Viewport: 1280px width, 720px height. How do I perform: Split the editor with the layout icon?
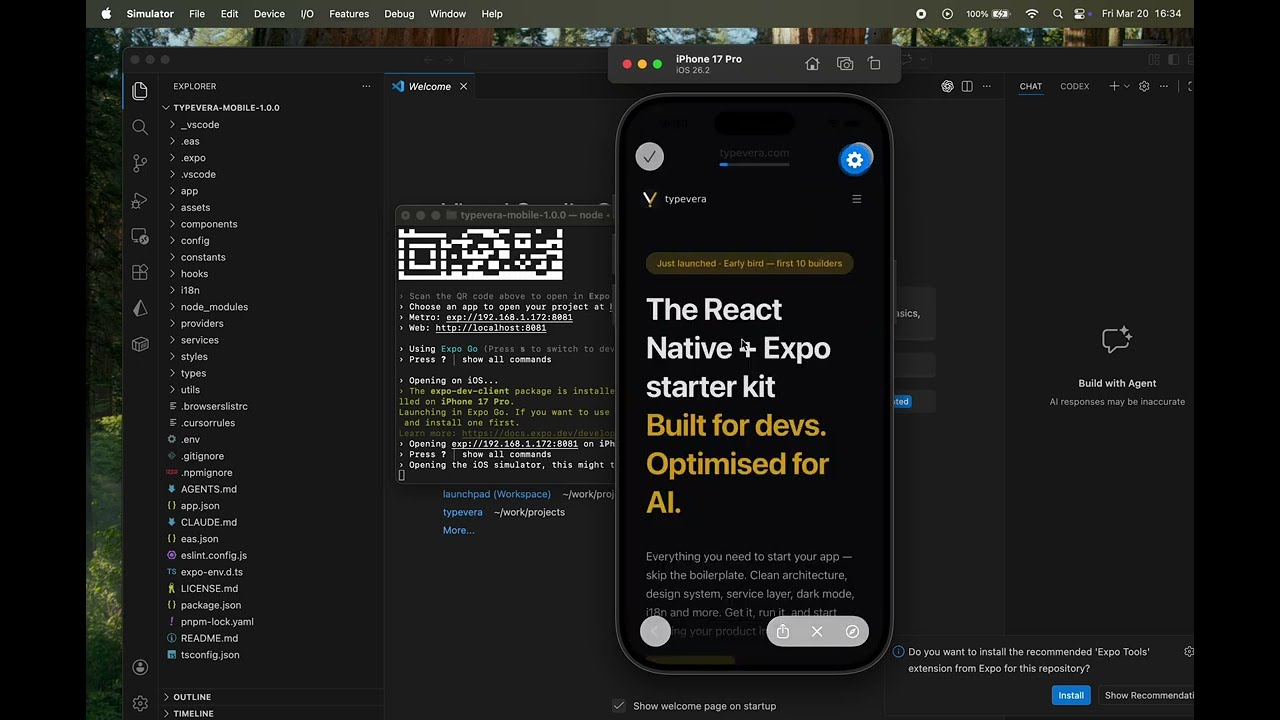click(967, 86)
